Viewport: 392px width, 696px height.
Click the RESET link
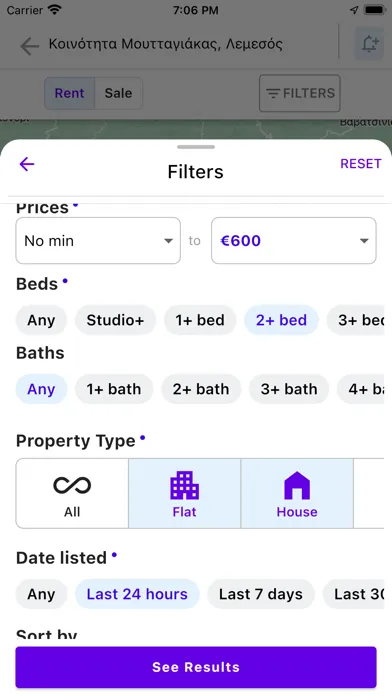(x=360, y=164)
